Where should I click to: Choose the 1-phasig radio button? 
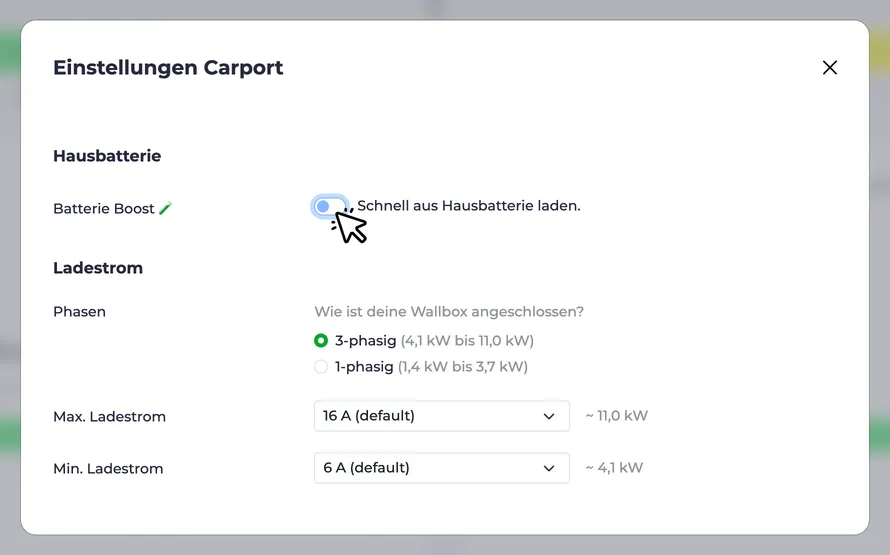coord(321,367)
